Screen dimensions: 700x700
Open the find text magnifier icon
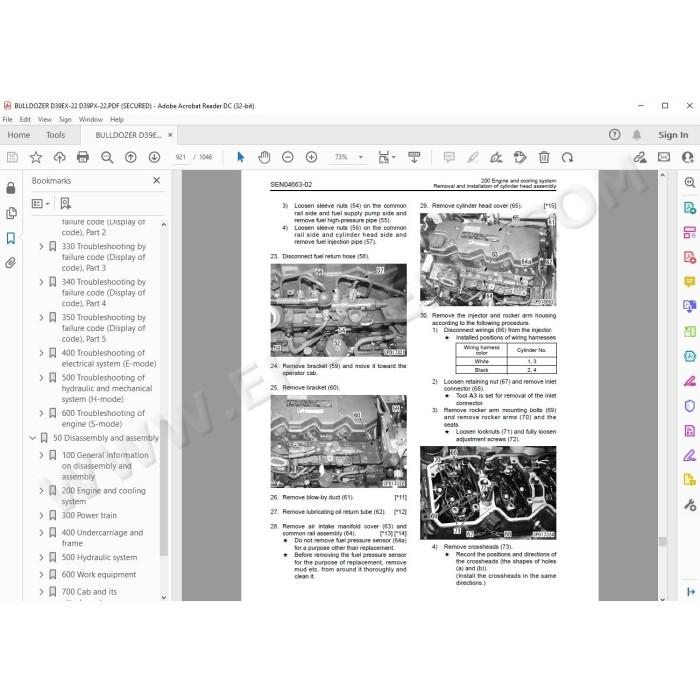point(107,157)
